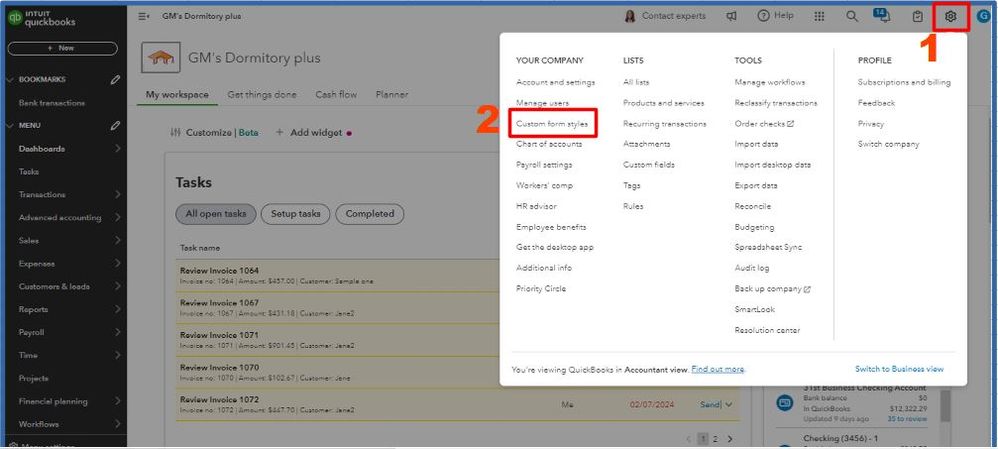Switch to My workspace tab
Screen dimensions: 998x449
click(177, 94)
